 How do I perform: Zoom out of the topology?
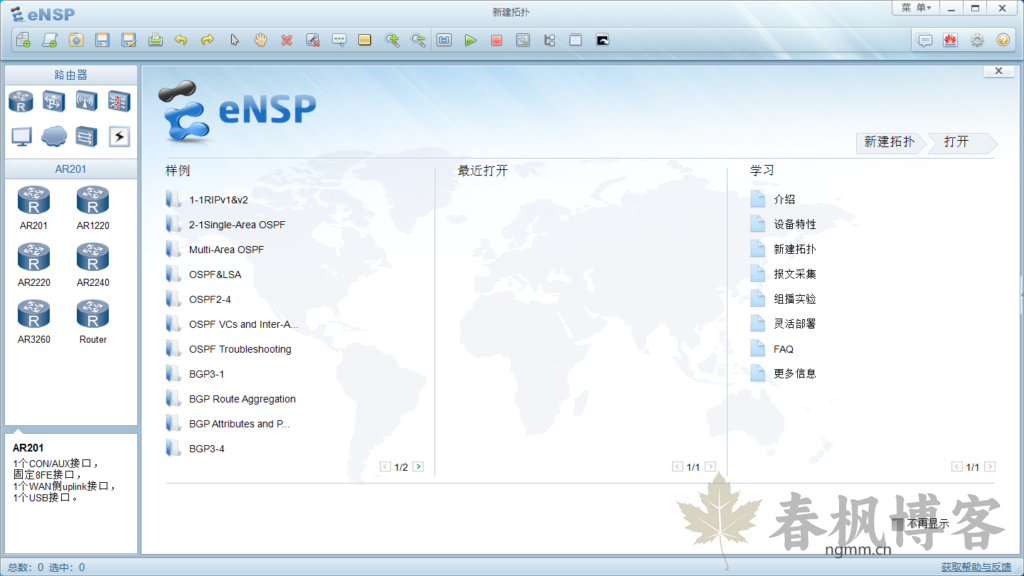pyautogui.click(x=418, y=40)
